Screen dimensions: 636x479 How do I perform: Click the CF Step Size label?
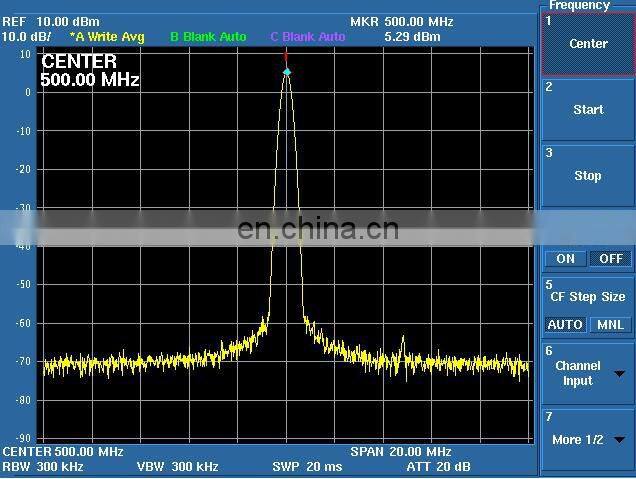(587, 297)
